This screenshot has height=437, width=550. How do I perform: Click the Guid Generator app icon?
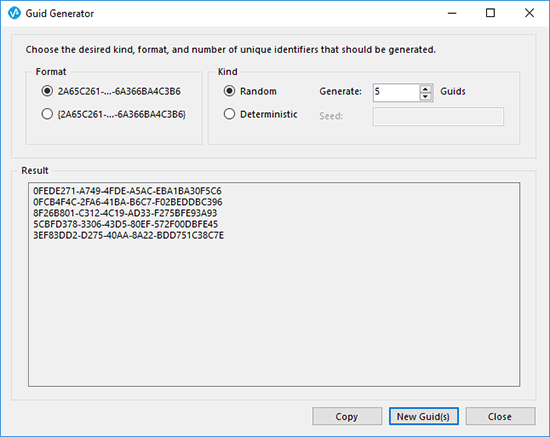(14, 13)
